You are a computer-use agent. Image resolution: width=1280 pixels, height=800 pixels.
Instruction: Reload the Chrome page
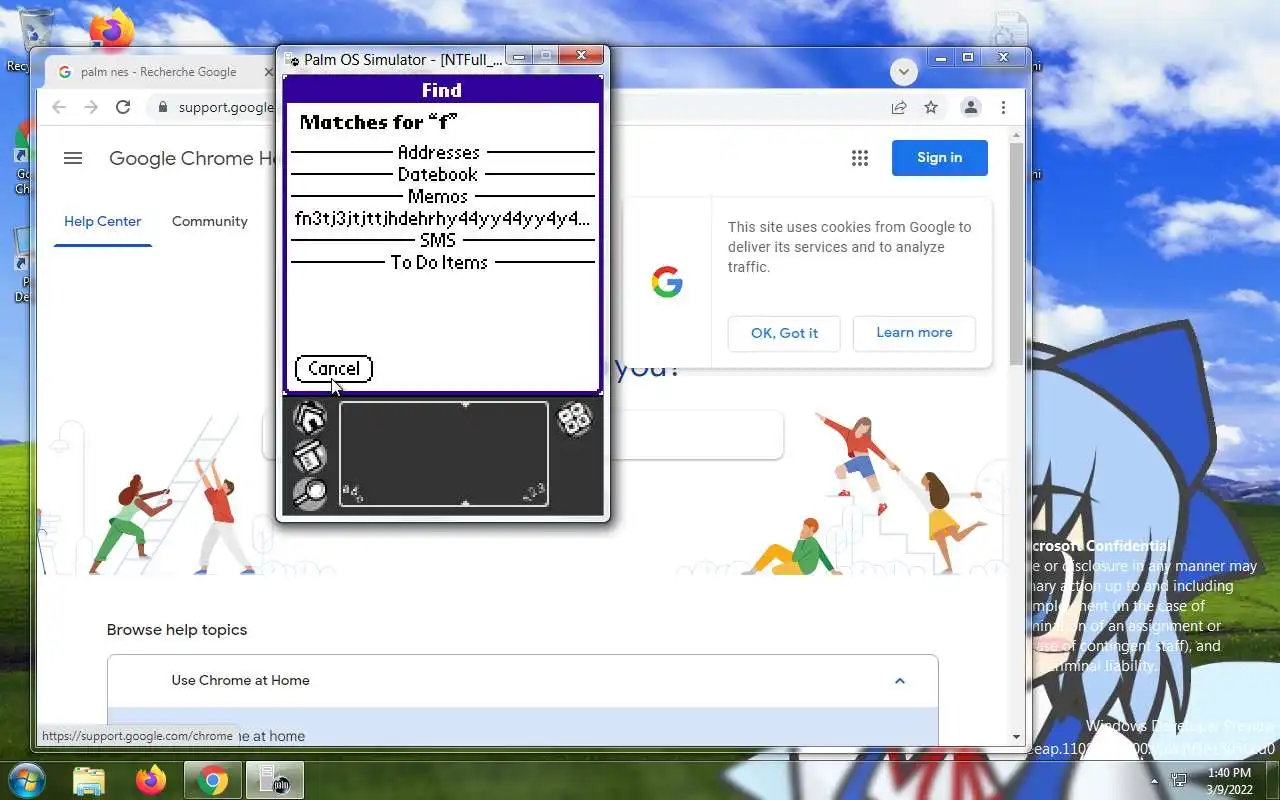[x=123, y=107]
